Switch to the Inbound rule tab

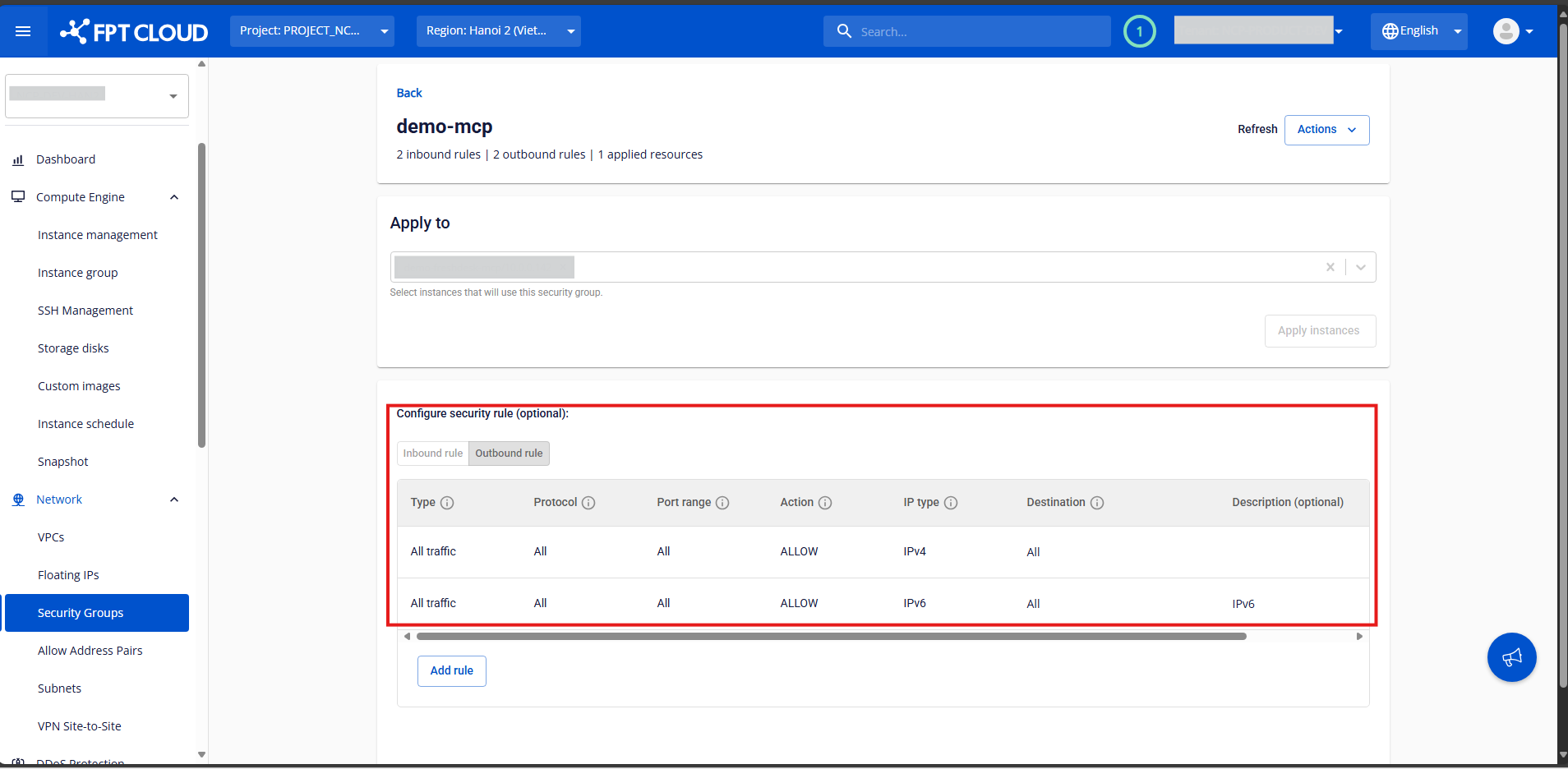point(432,454)
